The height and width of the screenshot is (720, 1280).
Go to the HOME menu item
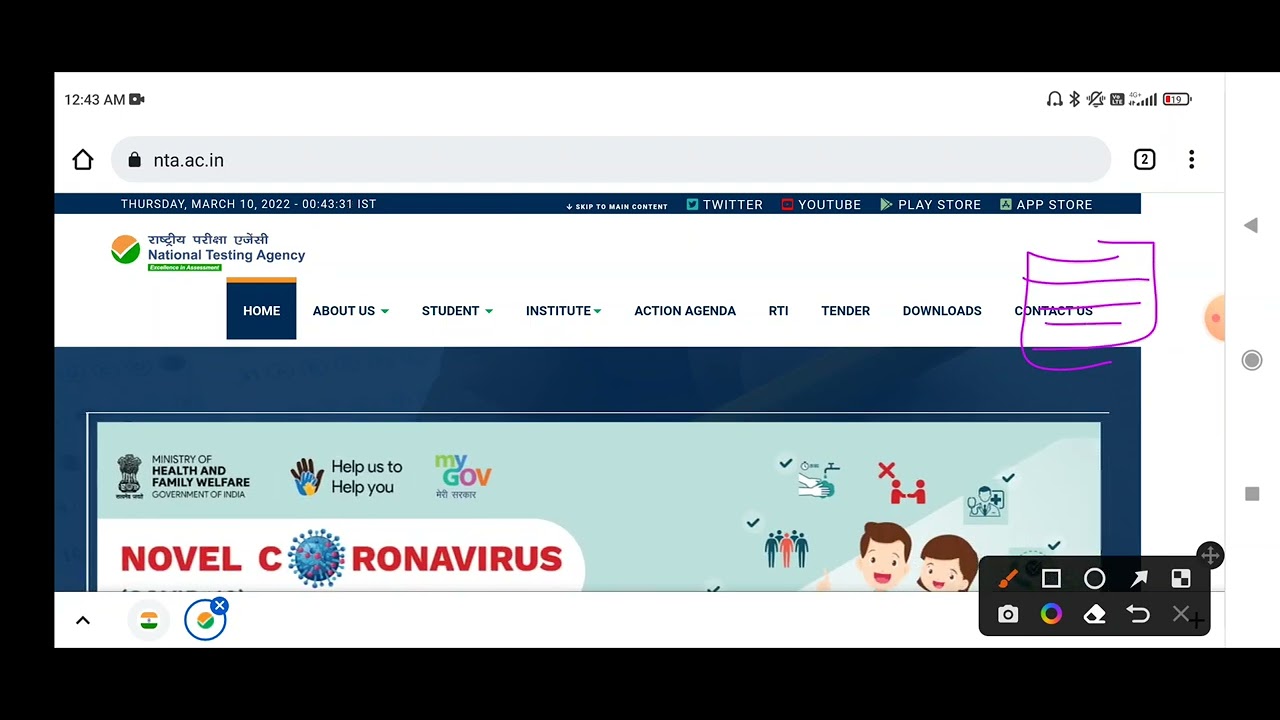click(261, 311)
